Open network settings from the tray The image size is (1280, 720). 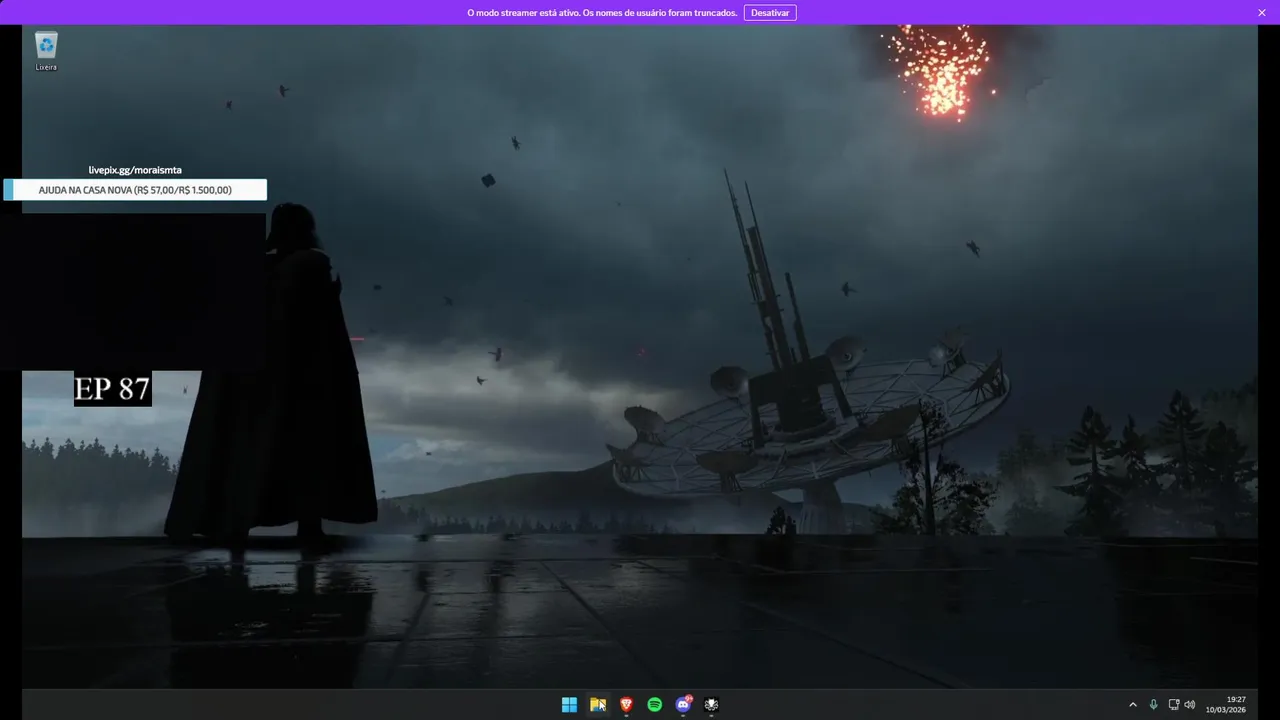click(1174, 705)
